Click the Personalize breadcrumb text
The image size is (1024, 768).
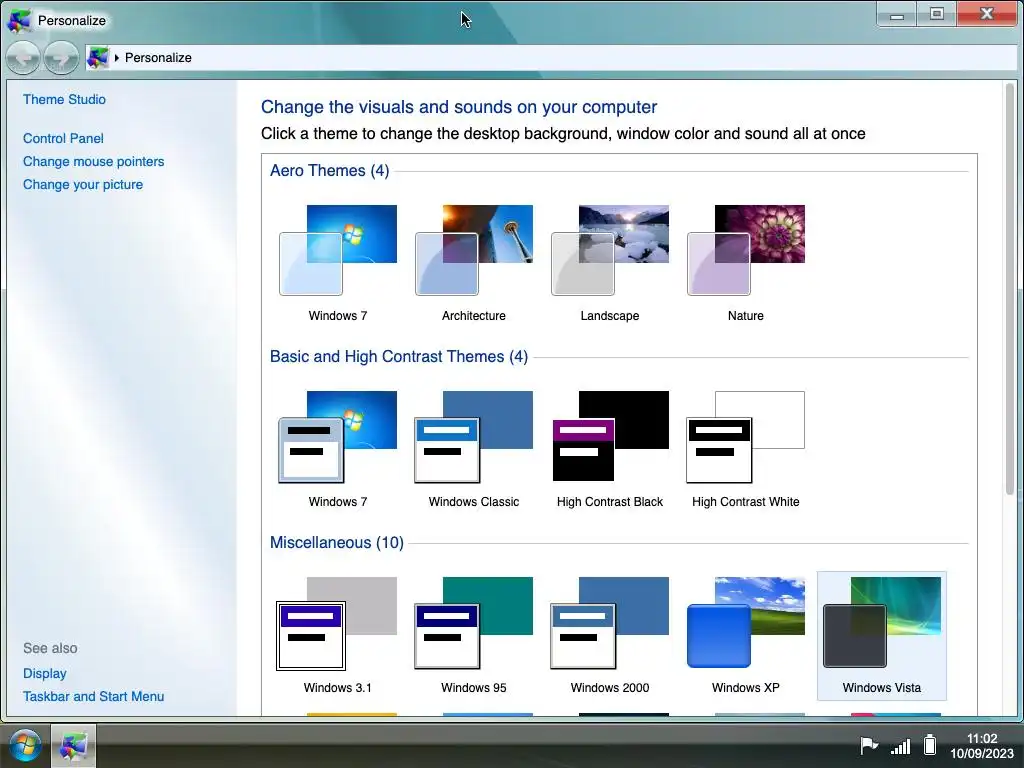tap(158, 57)
